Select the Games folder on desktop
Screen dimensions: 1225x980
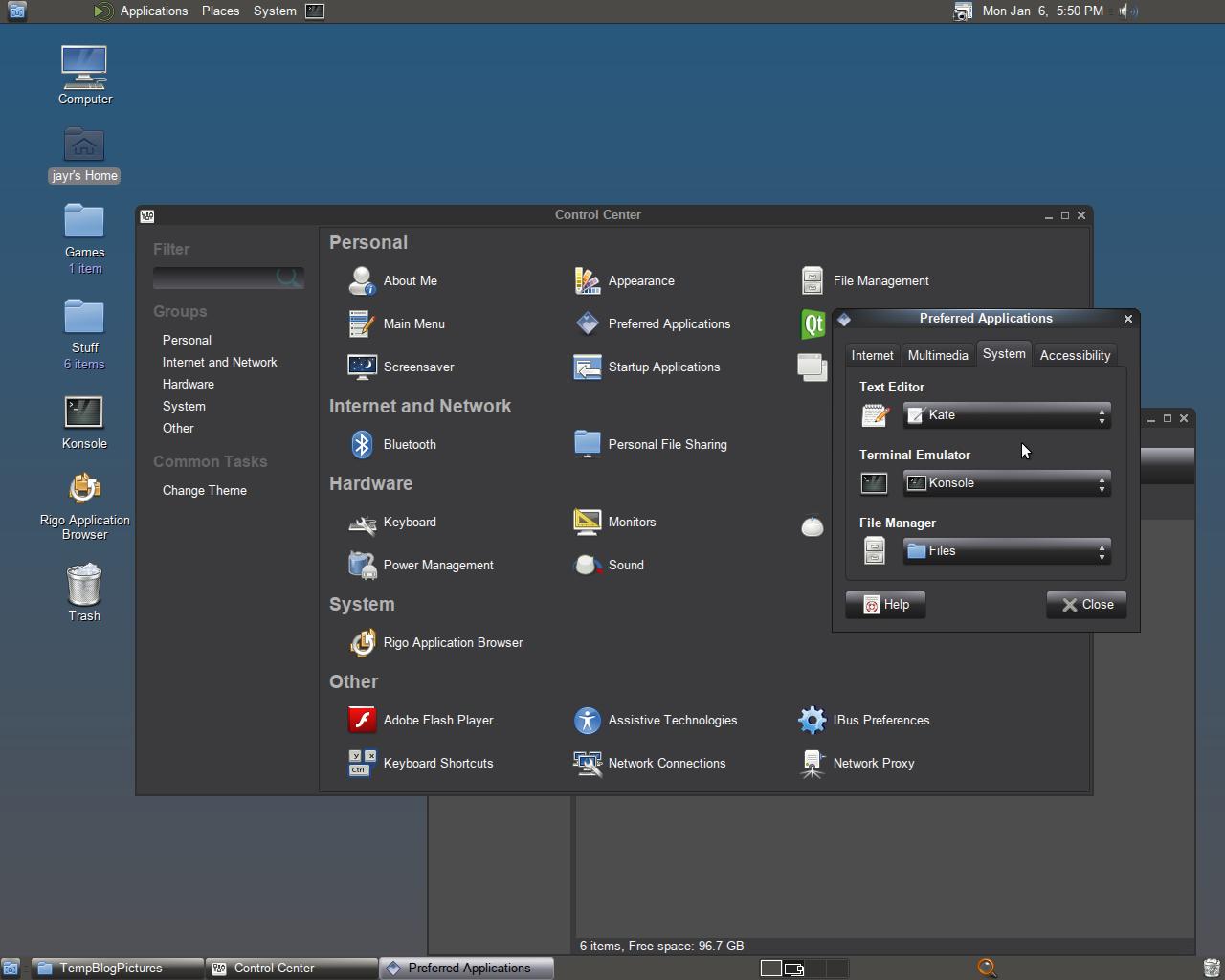[x=84, y=222]
